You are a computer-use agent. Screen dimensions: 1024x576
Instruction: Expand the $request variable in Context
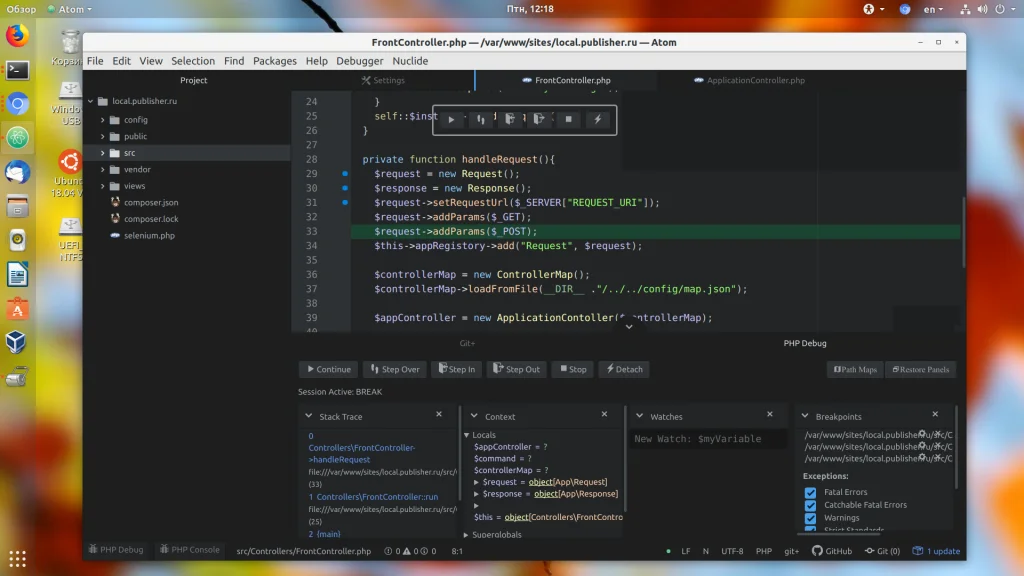[x=477, y=482]
